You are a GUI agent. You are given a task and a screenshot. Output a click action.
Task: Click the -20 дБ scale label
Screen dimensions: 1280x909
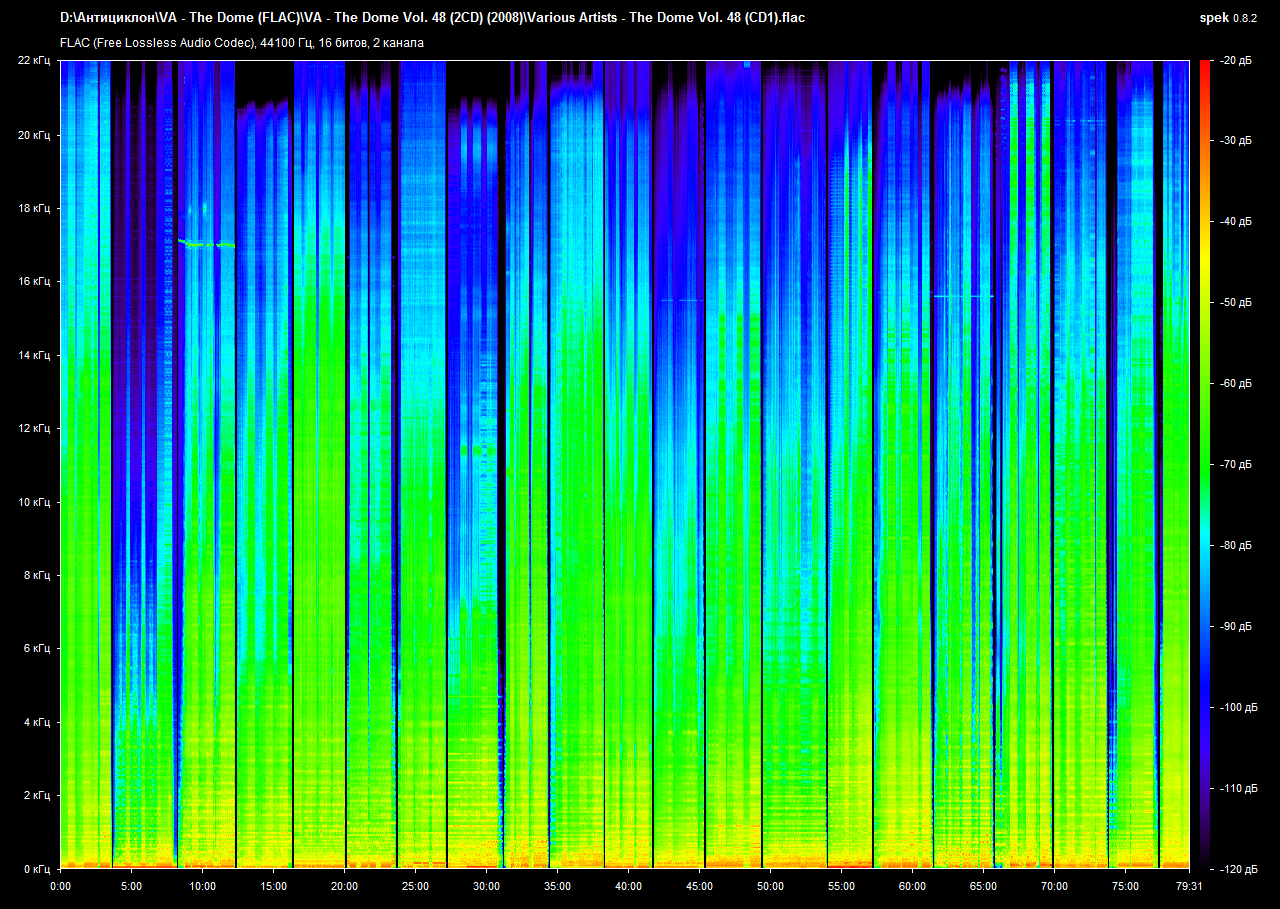[x=1234, y=61]
